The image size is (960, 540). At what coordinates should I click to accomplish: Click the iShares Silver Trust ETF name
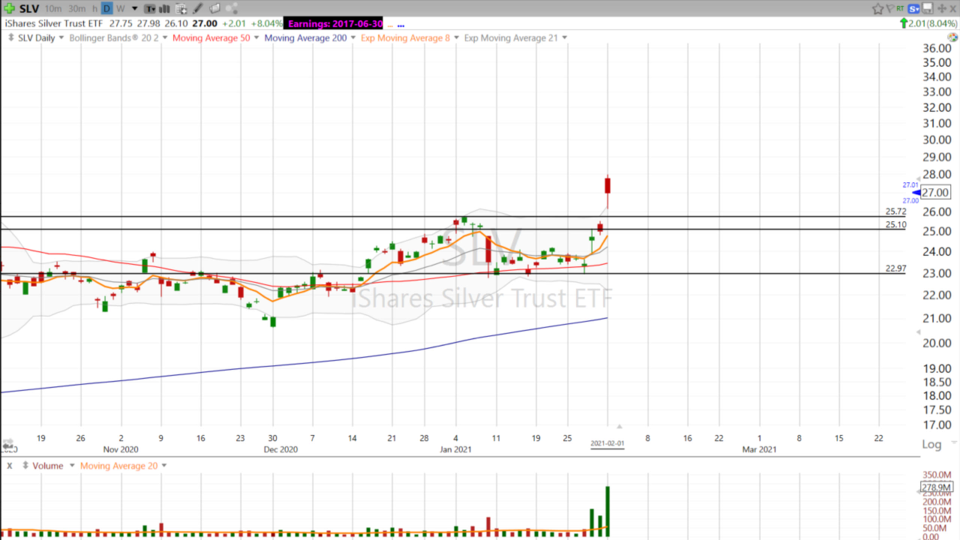(x=54, y=23)
